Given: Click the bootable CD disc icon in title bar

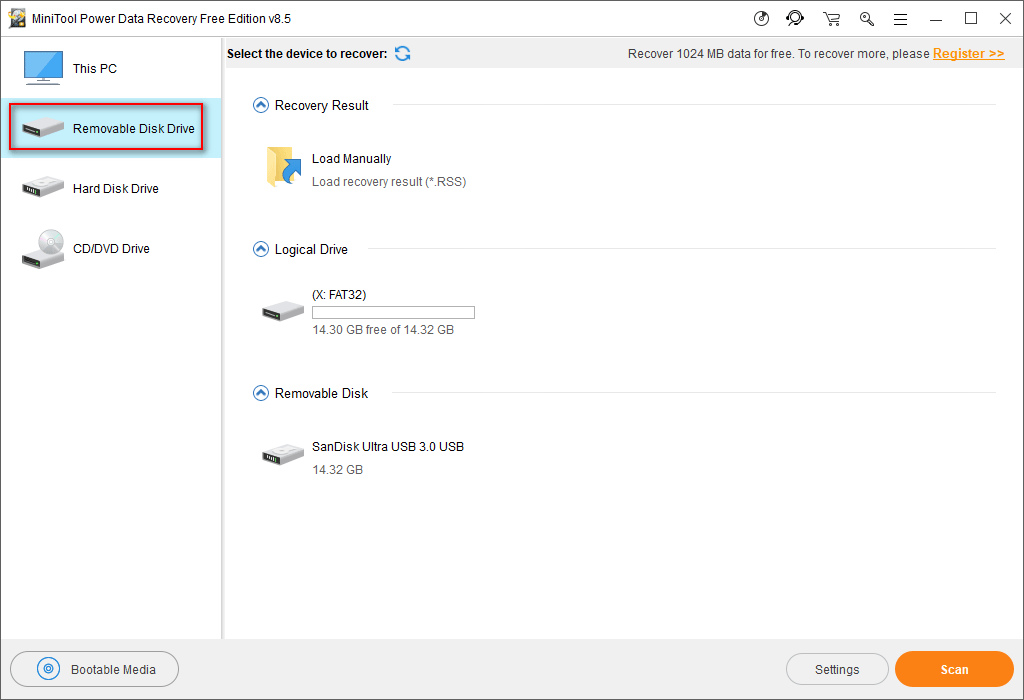Looking at the screenshot, I should (x=761, y=18).
